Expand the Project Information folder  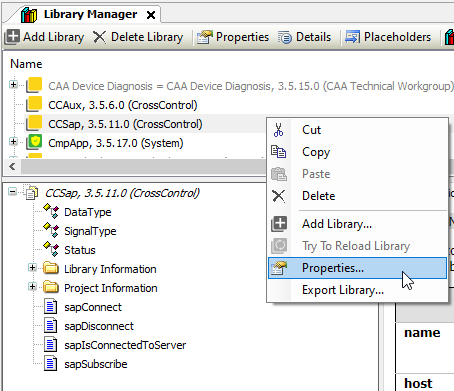[x=32, y=287]
